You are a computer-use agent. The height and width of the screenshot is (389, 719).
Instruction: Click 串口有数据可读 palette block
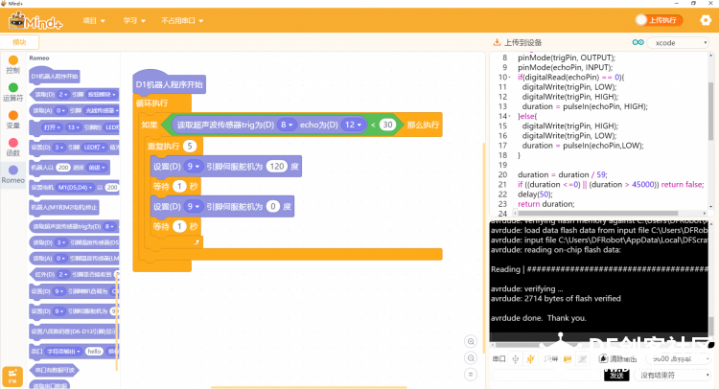[54, 370]
